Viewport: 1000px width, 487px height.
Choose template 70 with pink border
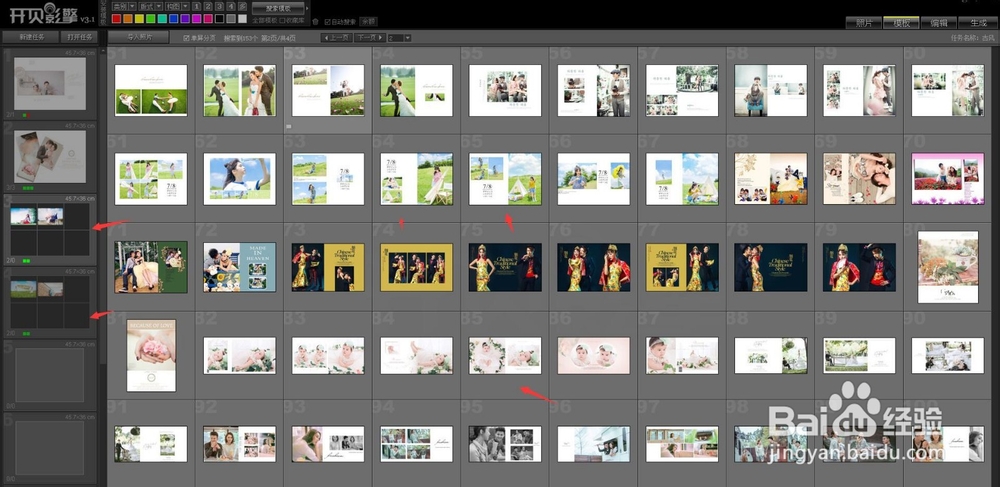pos(948,179)
